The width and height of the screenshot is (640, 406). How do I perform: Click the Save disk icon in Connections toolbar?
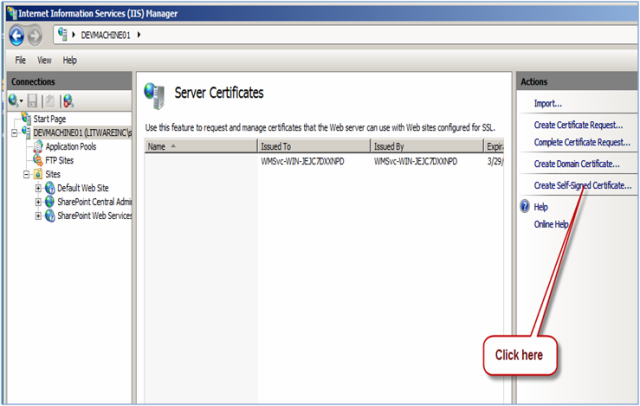32,101
